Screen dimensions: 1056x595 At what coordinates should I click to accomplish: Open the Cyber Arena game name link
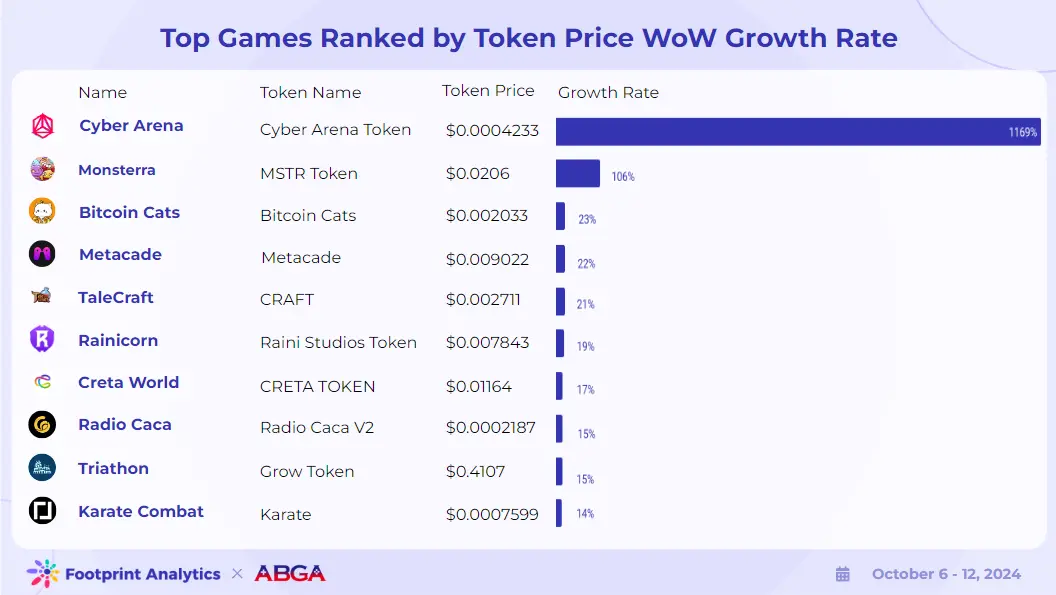tap(131, 125)
